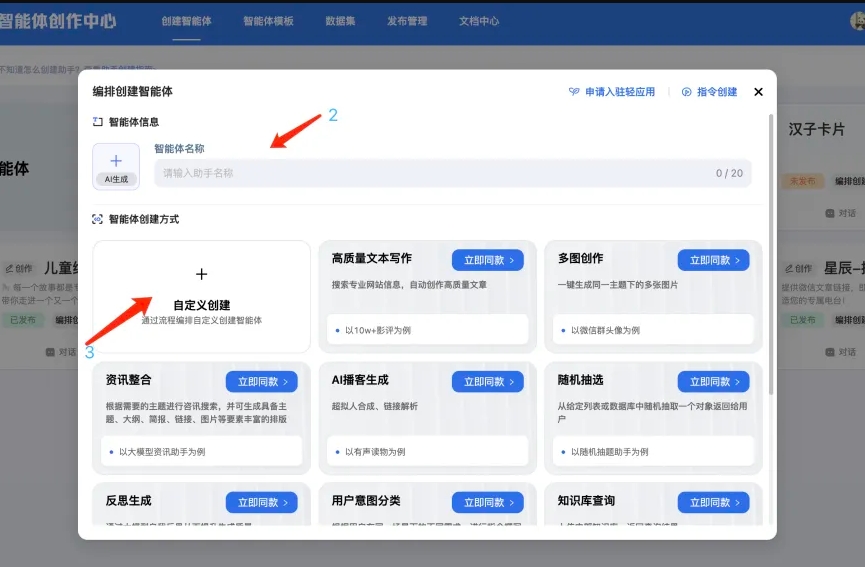Click 立即同款 for AI播客生成

point(487,381)
